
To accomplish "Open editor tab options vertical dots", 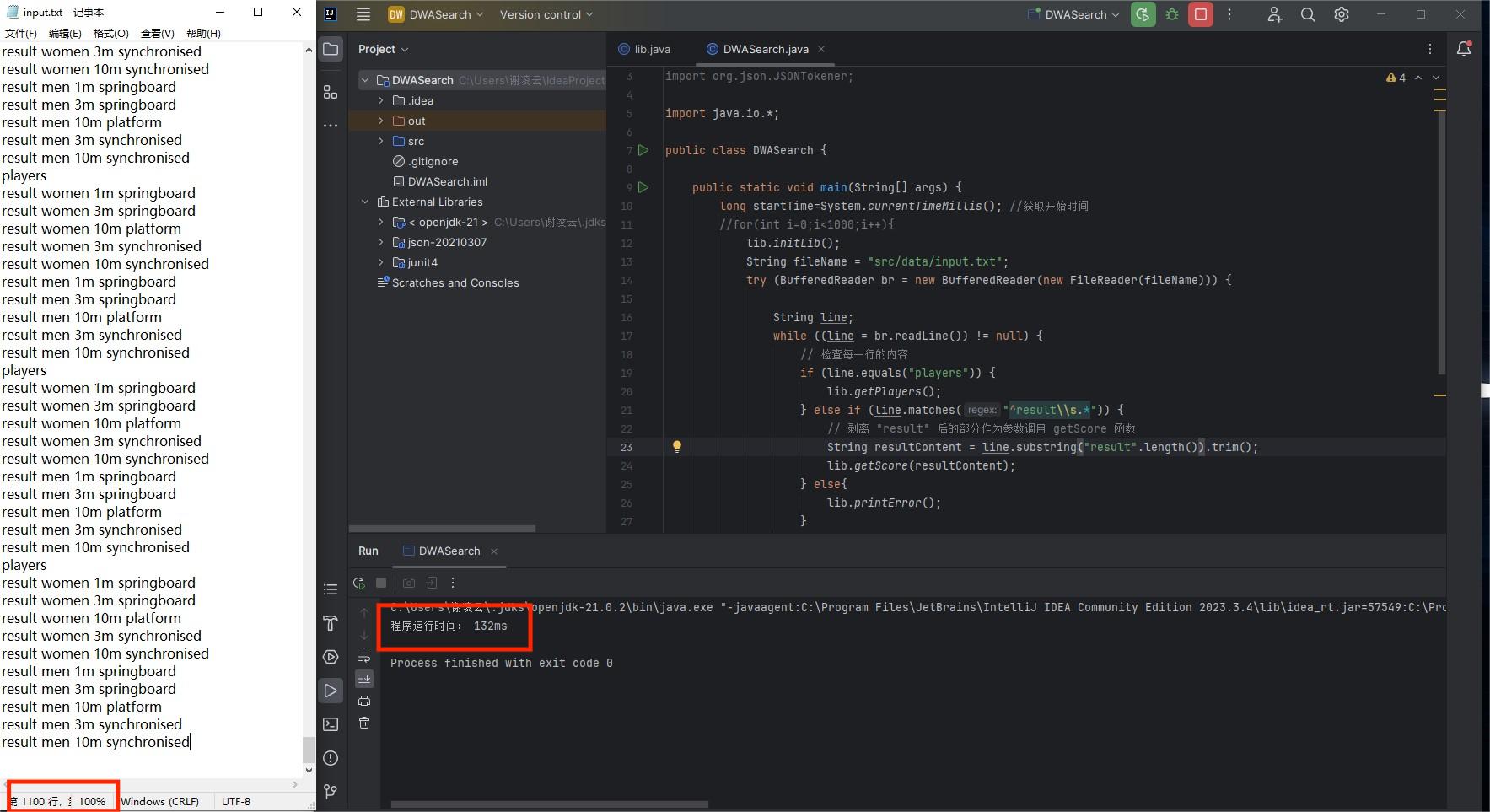I will coord(1430,49).
